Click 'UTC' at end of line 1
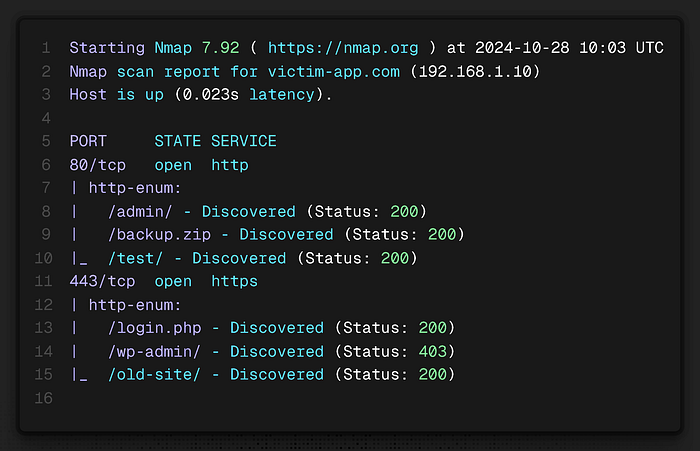This screenshot has height=451, width=700. 650,48
